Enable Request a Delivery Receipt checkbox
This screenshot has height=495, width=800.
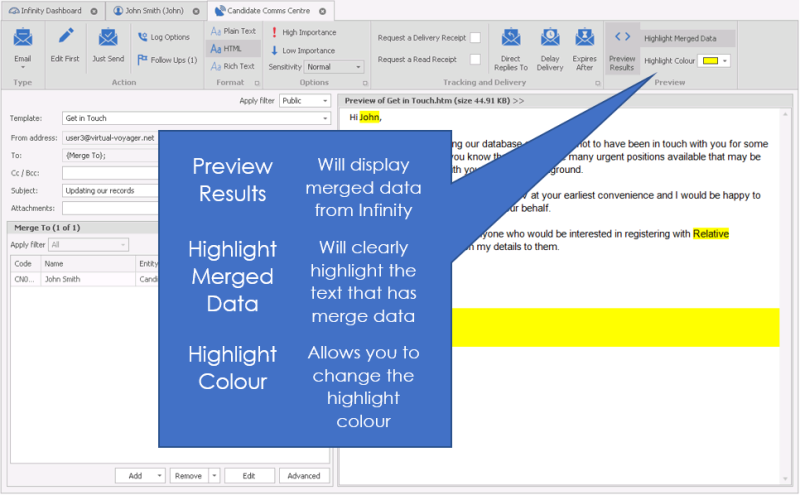click(475, 38)
